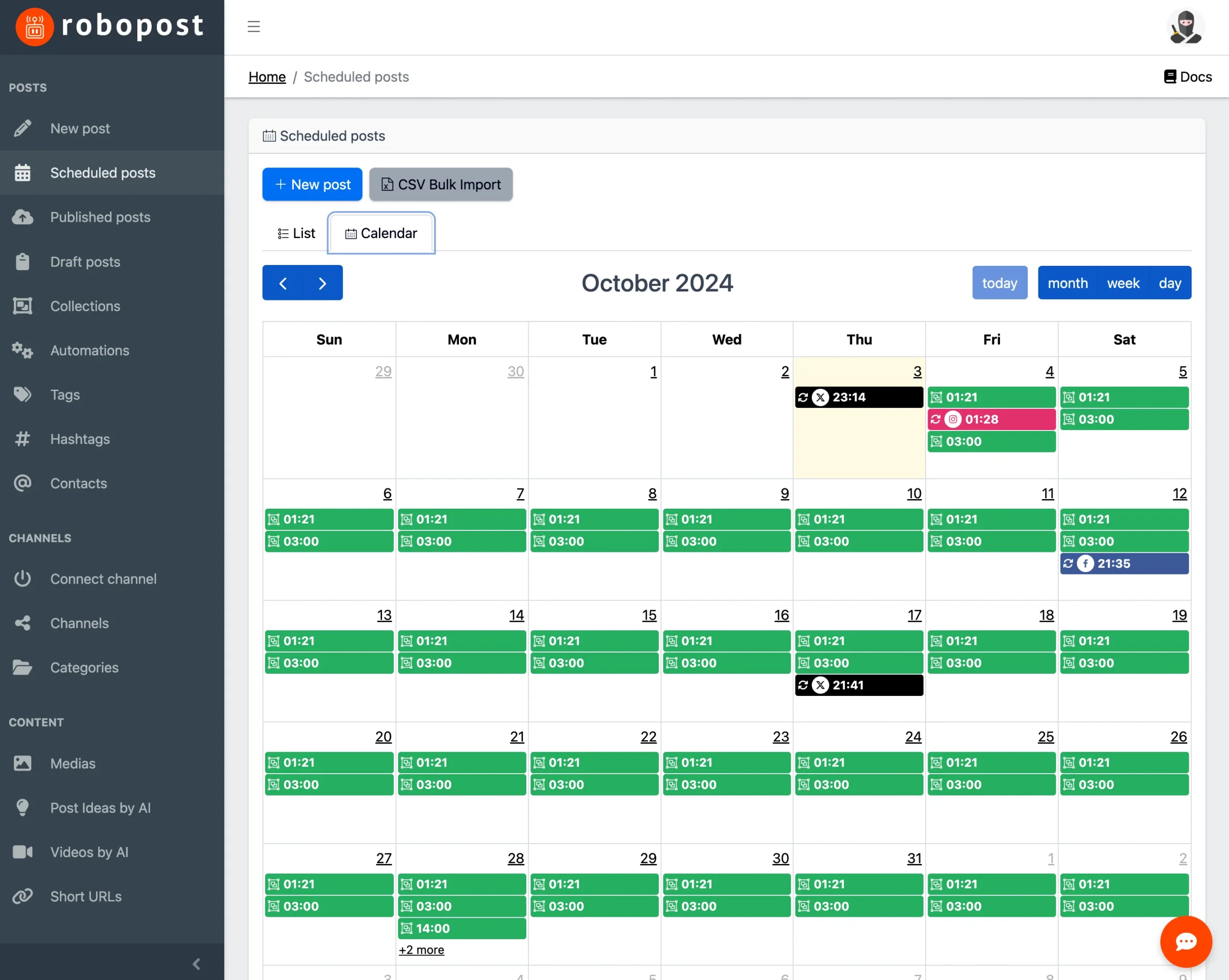The height and width of the screenshot is (980, 1229).
Task: Click the October 2024 title
Action: tap(657, 283)
